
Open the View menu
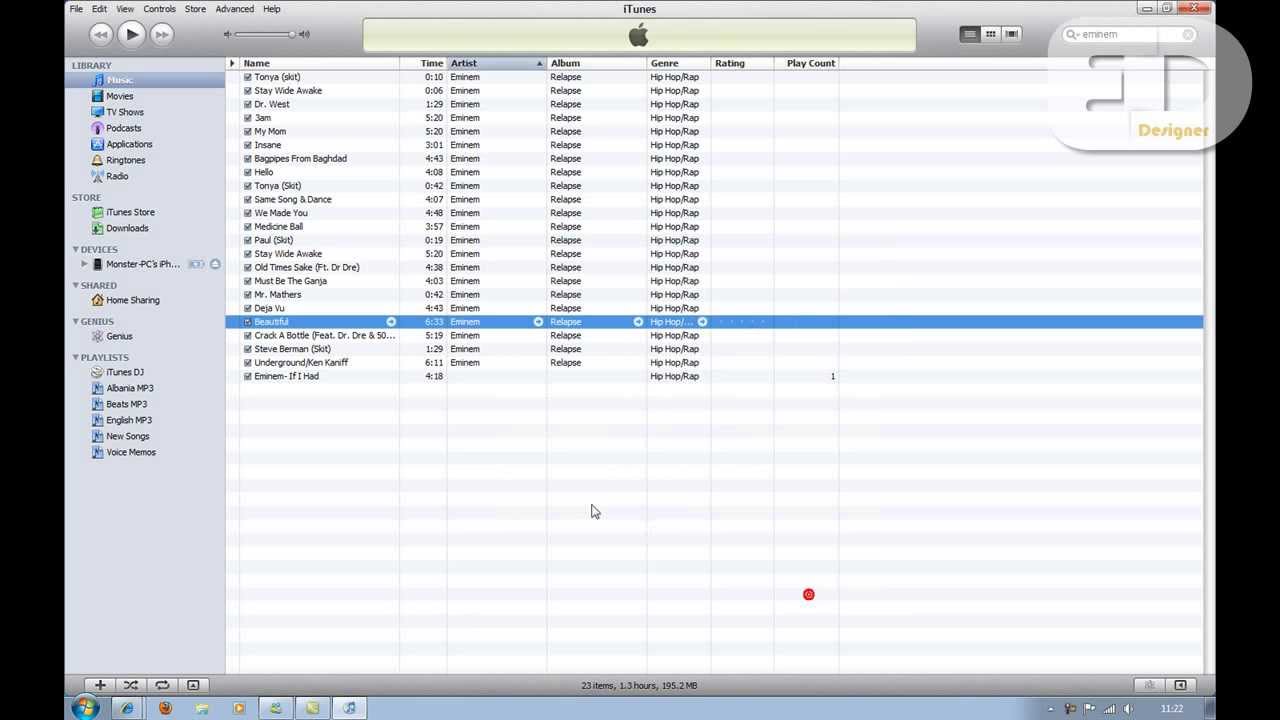[125, 9]
